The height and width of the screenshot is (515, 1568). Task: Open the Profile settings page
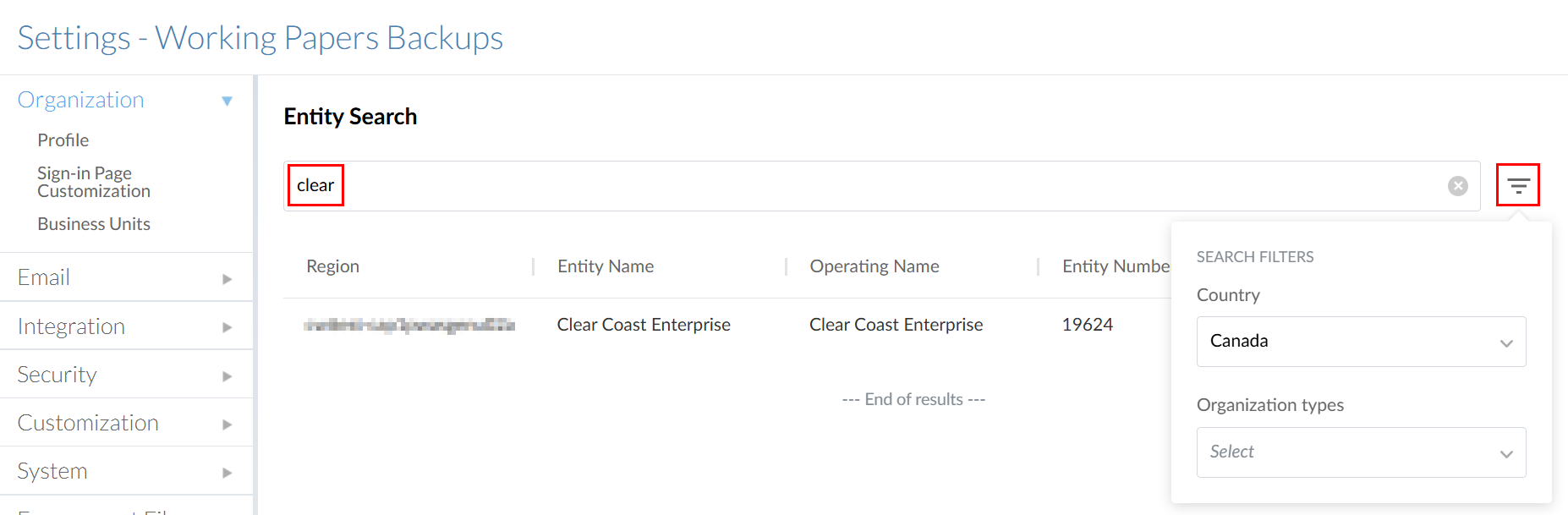[x=63, y=140]
